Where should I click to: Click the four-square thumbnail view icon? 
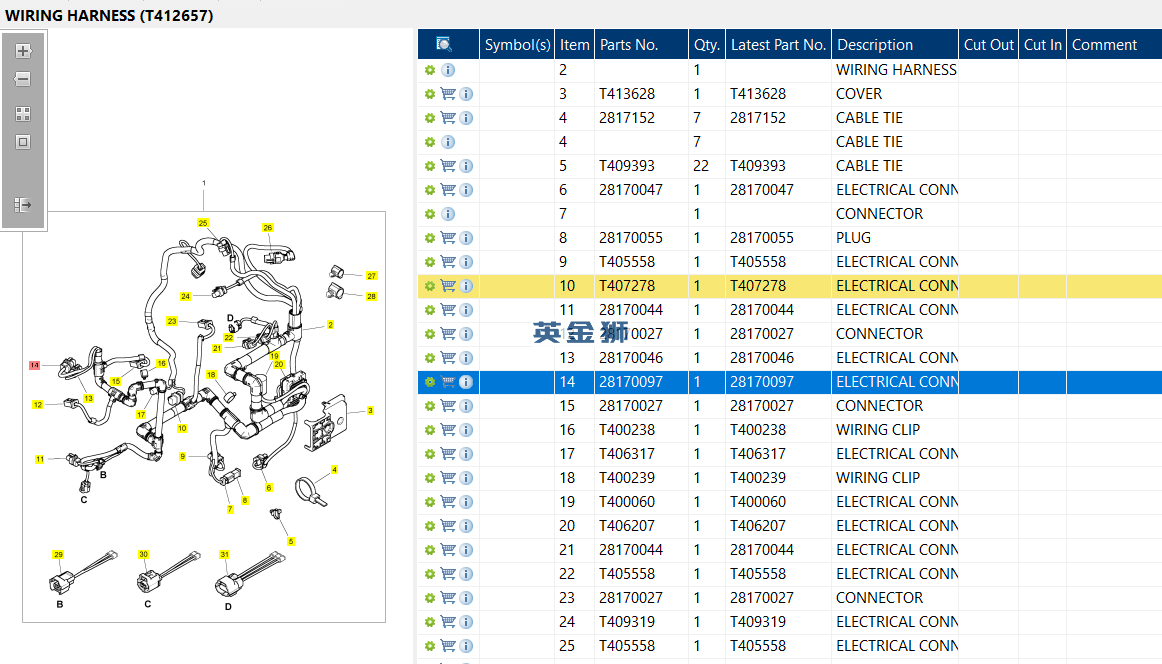tap(23, 114)
